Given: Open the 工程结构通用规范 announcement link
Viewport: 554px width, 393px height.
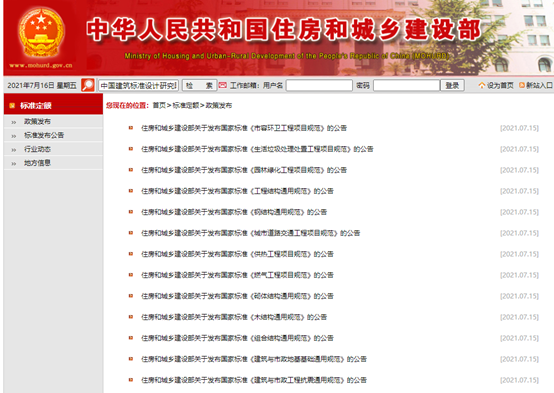Looking at the screenshot, I should point(237,191).
